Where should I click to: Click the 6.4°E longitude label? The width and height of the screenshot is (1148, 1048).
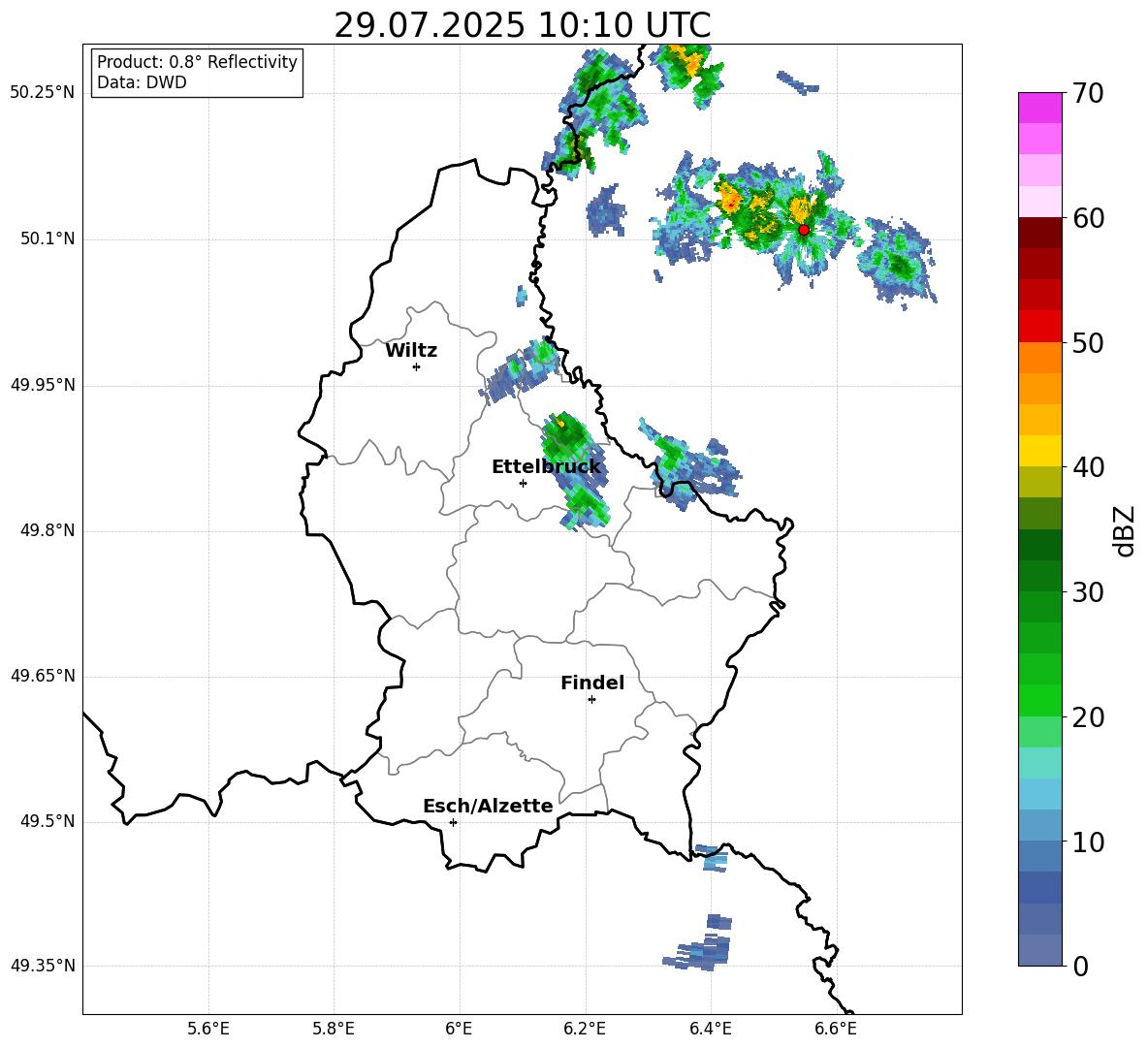[x=710, y=1029]
